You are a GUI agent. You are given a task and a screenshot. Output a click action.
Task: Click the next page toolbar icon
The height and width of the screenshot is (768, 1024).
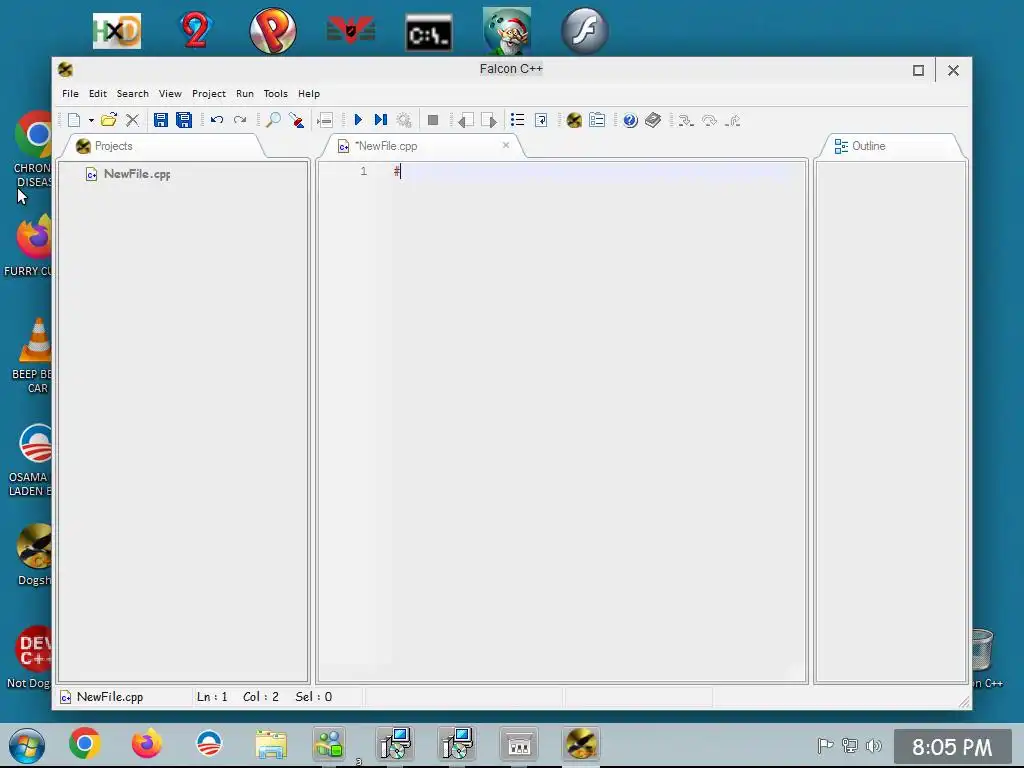[x=488, y=120]
